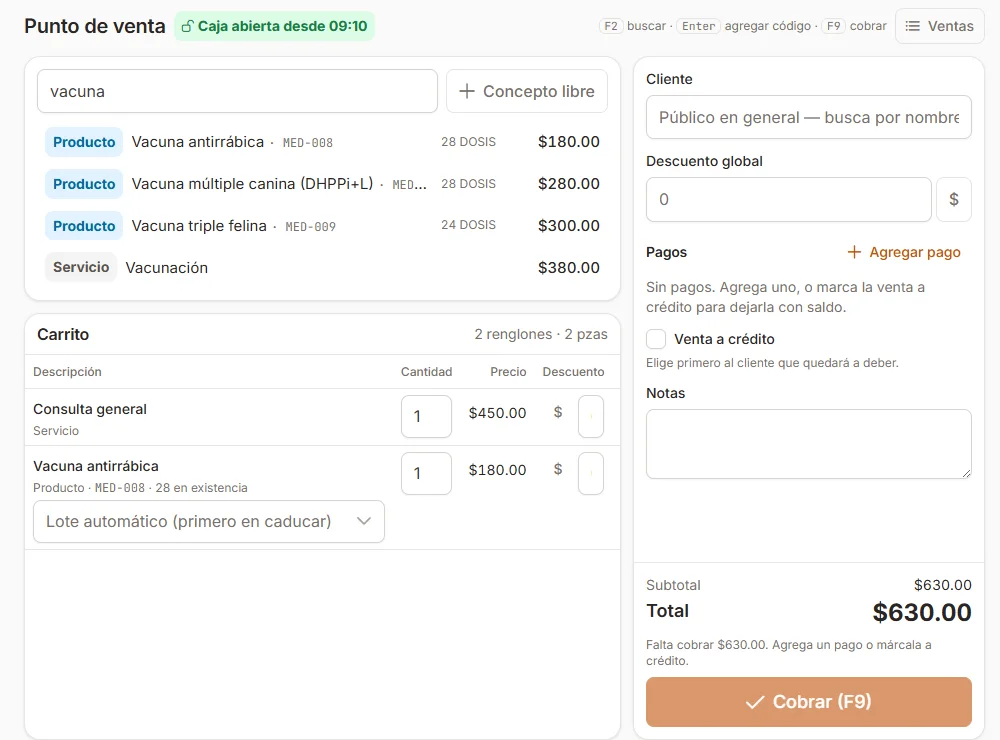The height and width of the screenshot is (740, 1000).
Task: Click the checkmark icon on the Cobrar button
Action: pos(755,702)
